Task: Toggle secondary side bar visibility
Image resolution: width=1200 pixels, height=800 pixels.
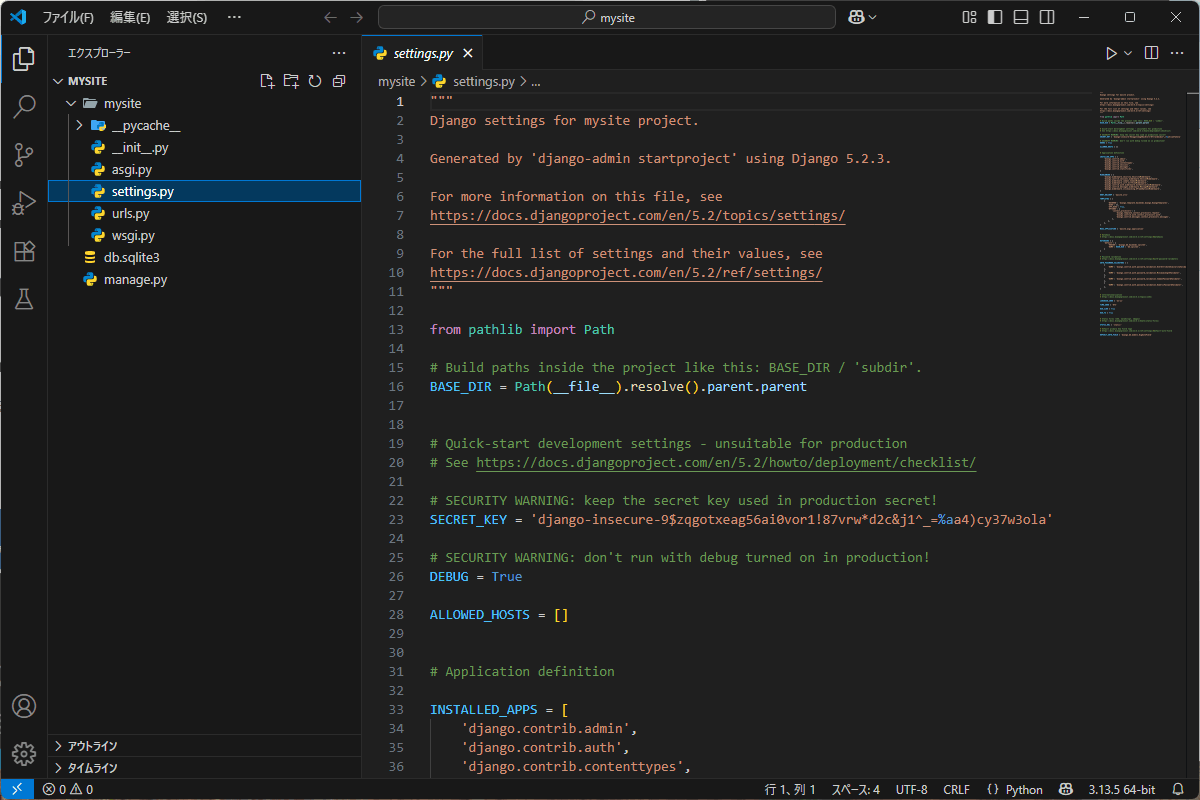Action: coord(1046,17)
